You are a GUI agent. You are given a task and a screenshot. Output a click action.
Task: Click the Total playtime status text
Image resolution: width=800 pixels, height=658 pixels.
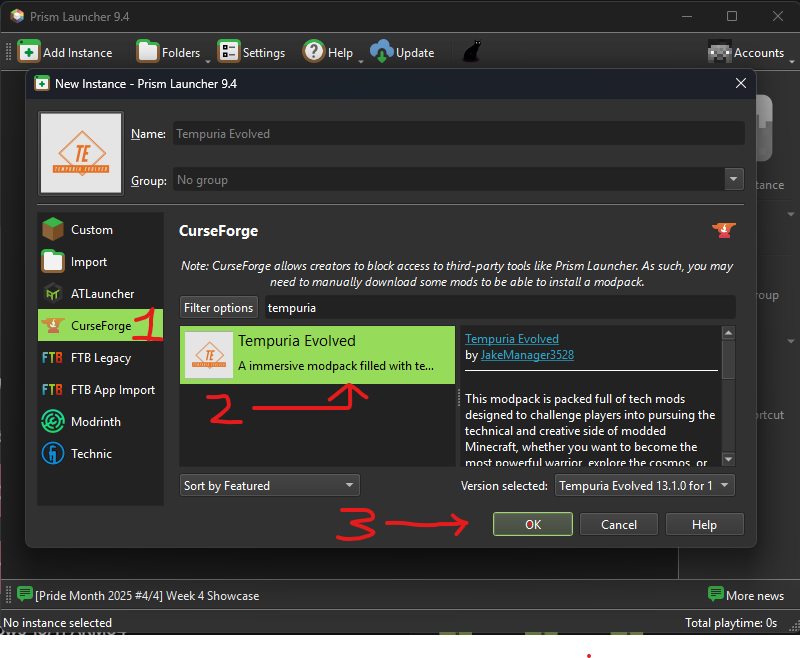[x=731, y=623]
